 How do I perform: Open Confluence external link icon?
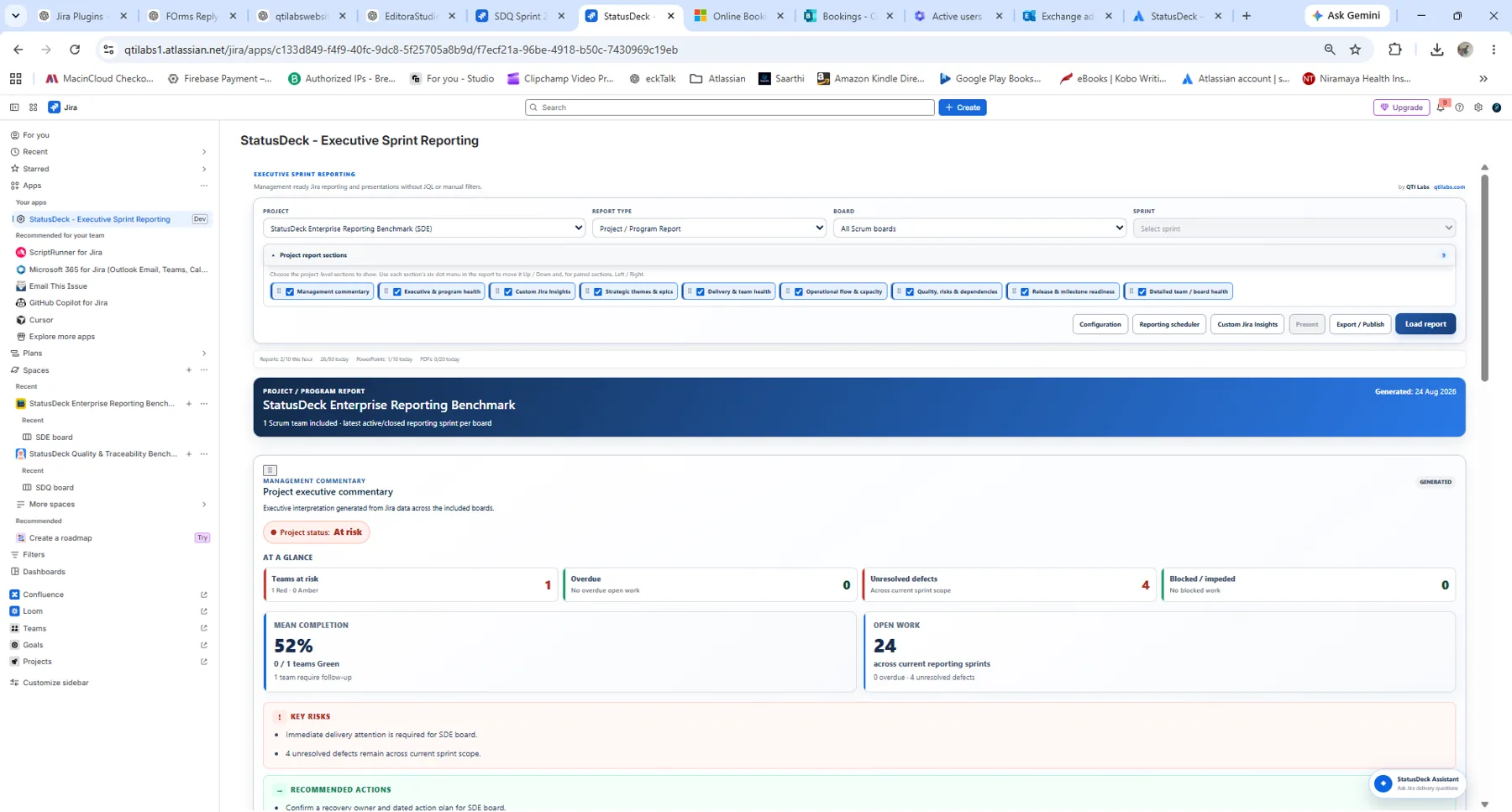point(204,595)
